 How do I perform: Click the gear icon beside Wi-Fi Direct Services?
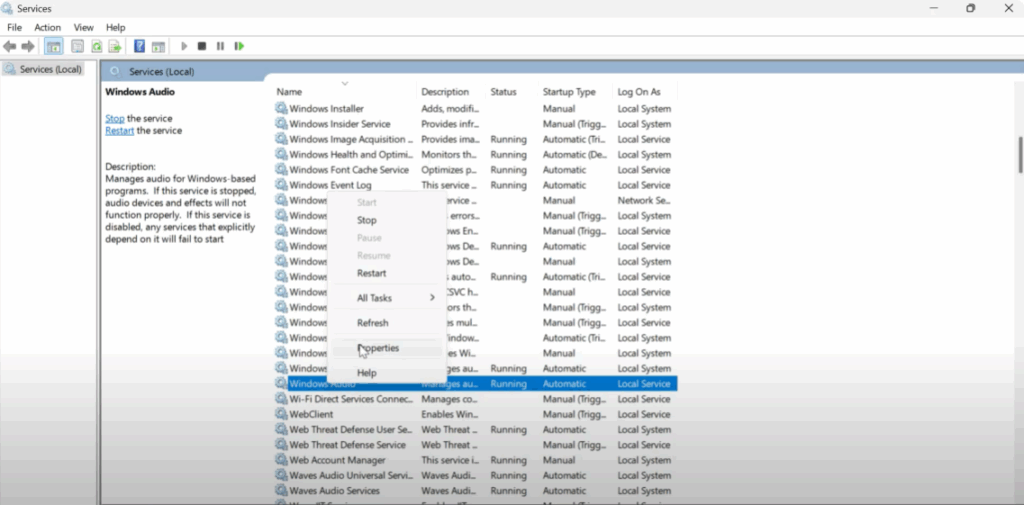281,399
